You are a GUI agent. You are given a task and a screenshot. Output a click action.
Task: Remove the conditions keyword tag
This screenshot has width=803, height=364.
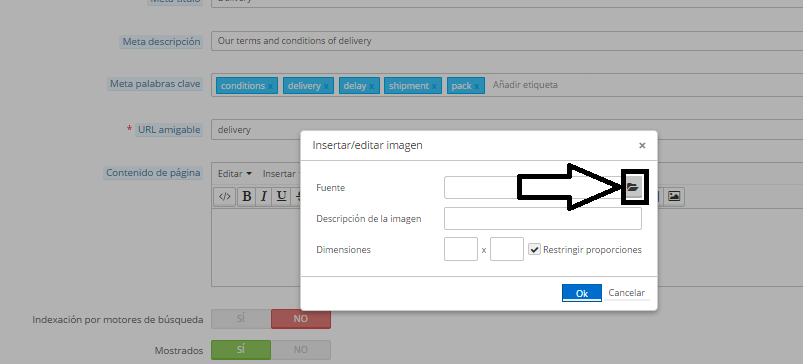click(x=270, y=86)
